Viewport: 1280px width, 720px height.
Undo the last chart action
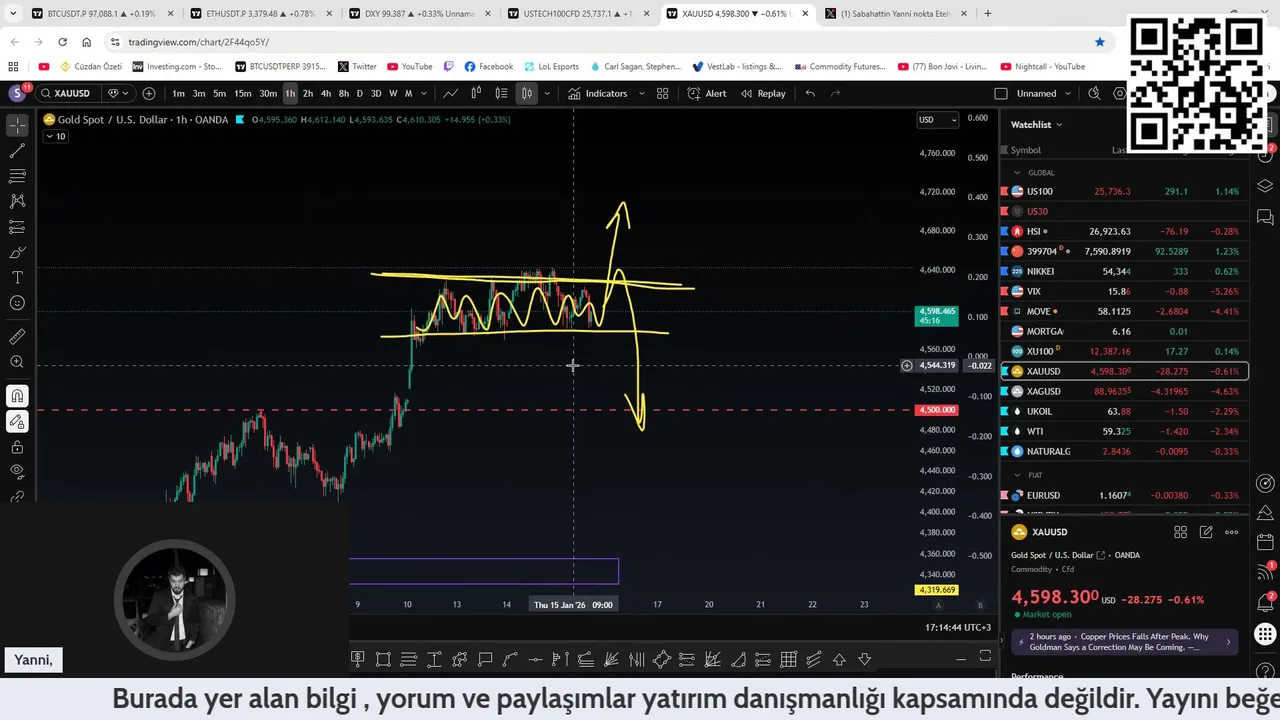click(810, 93)
